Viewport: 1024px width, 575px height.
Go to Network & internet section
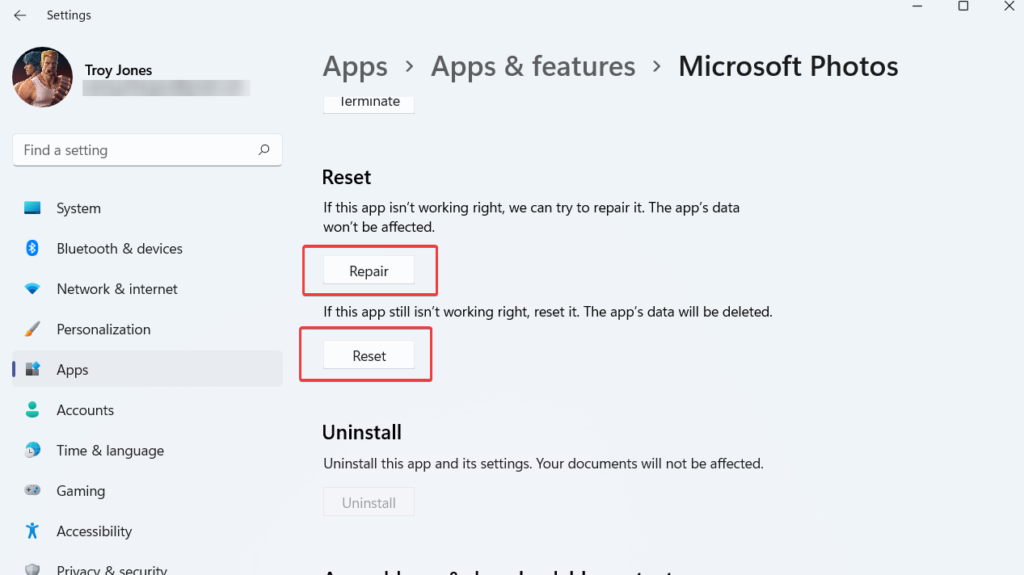(x=147, y=289)
